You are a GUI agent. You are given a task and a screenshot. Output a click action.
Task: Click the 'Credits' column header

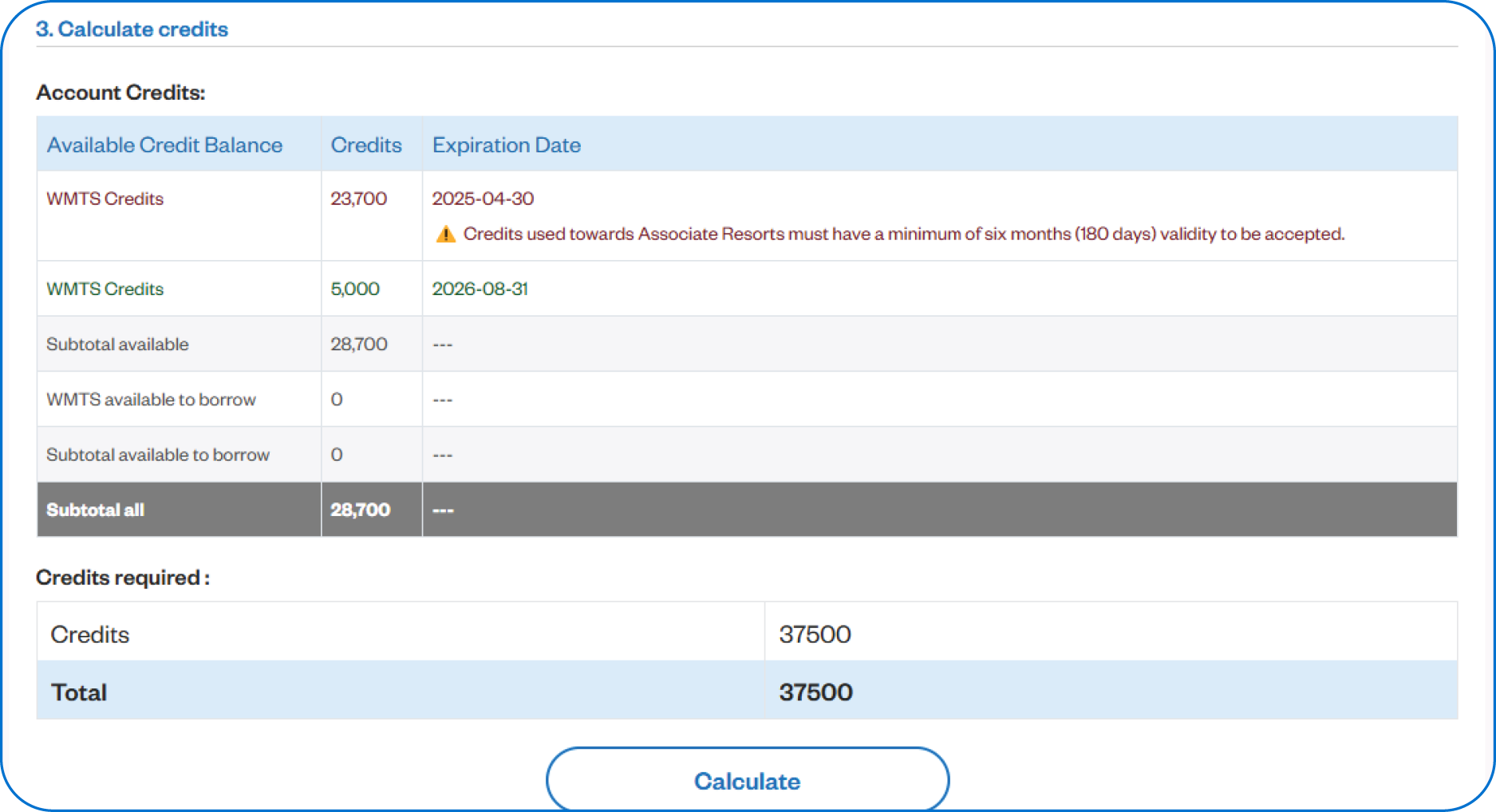pos(365,144)
